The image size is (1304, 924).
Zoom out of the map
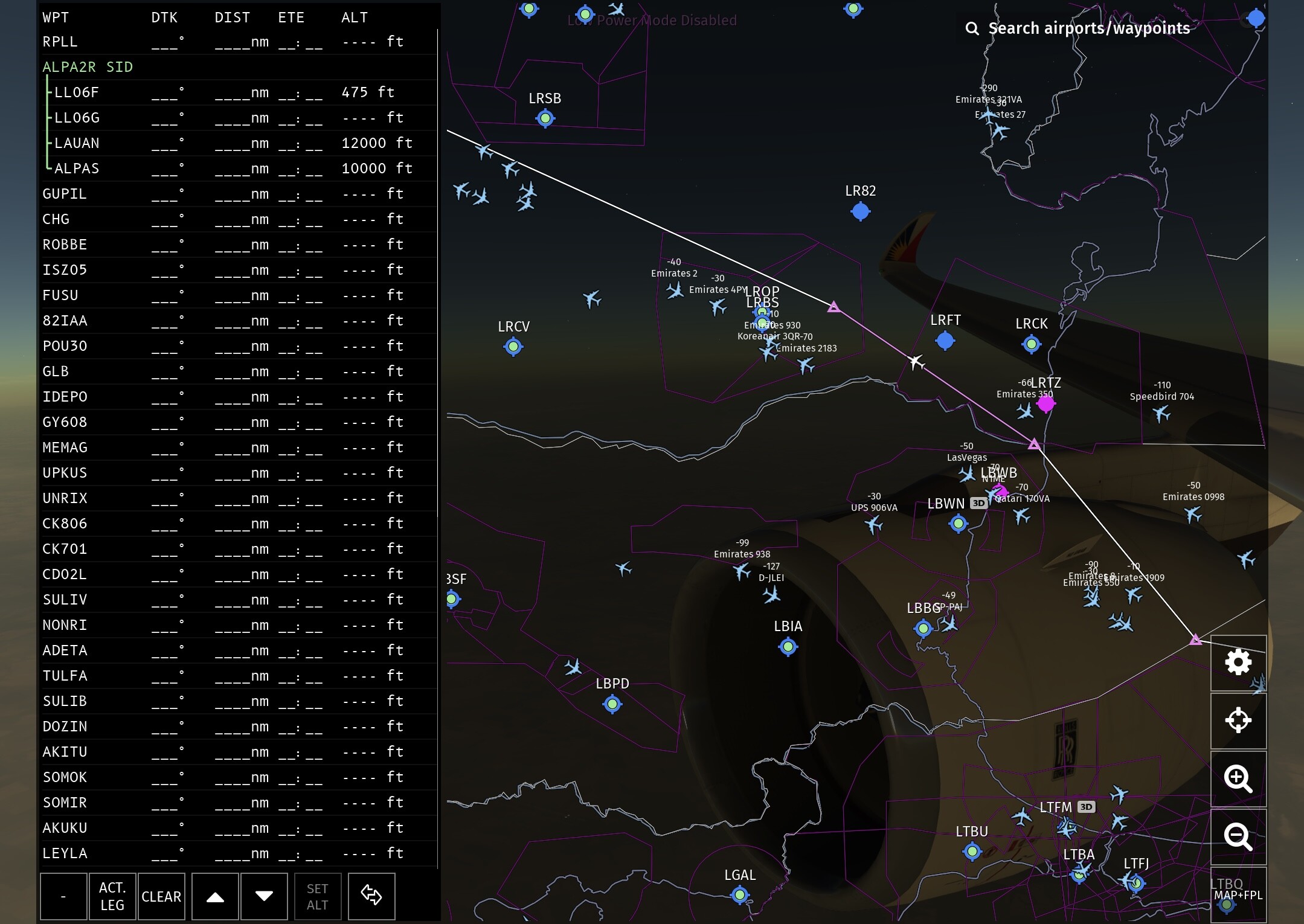point(1238,836)
